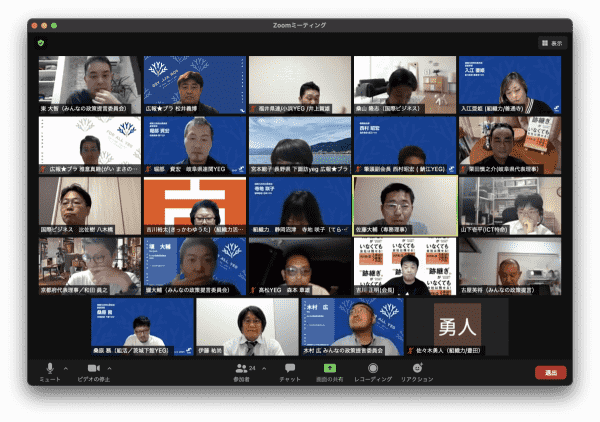Stop video with the camera icon
Screen dimensions: 600x422
coord(94,368)
